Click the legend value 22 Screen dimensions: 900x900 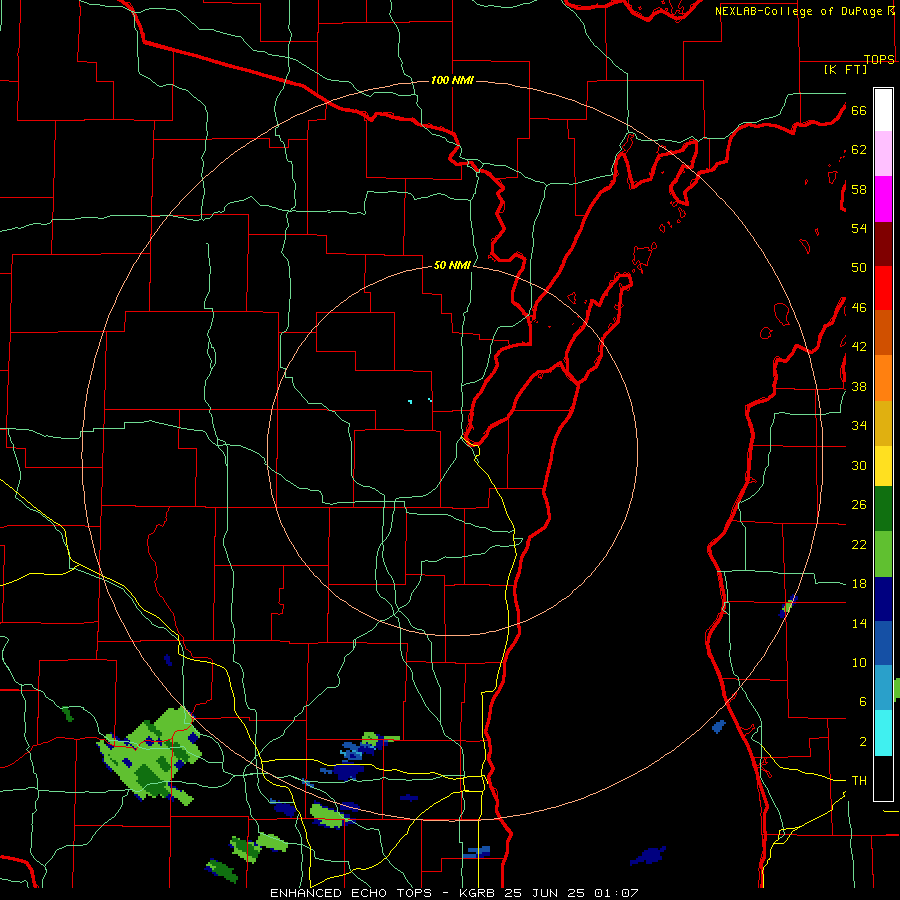[859, 544]
